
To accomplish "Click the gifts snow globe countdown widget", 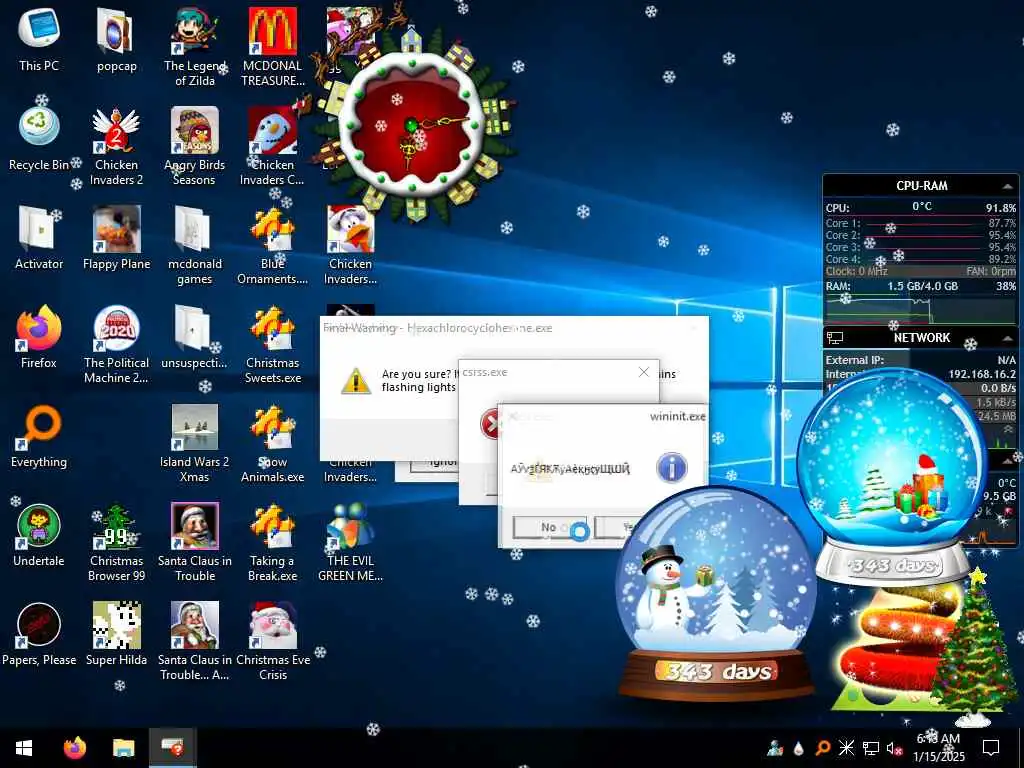I will pyautogui.click(x=891, y=475).
